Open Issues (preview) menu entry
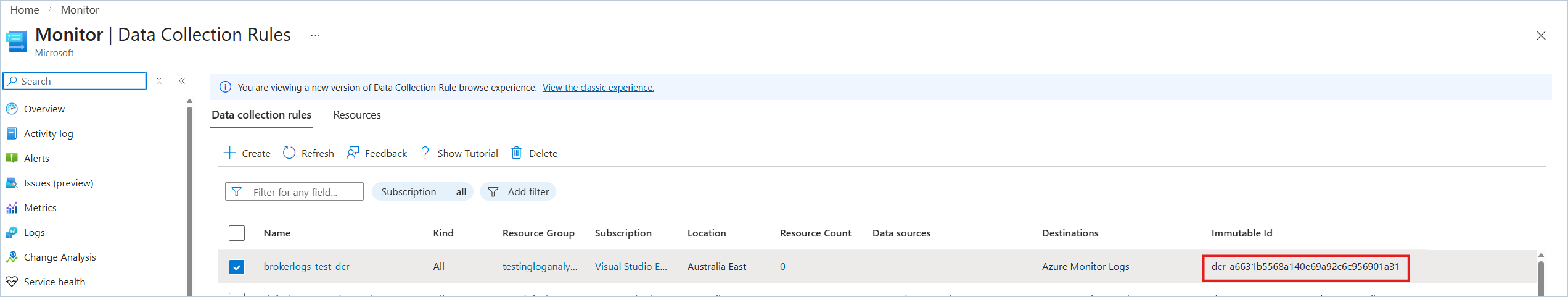This screenshot has width=1568, height=297. [x=59, y=183]
